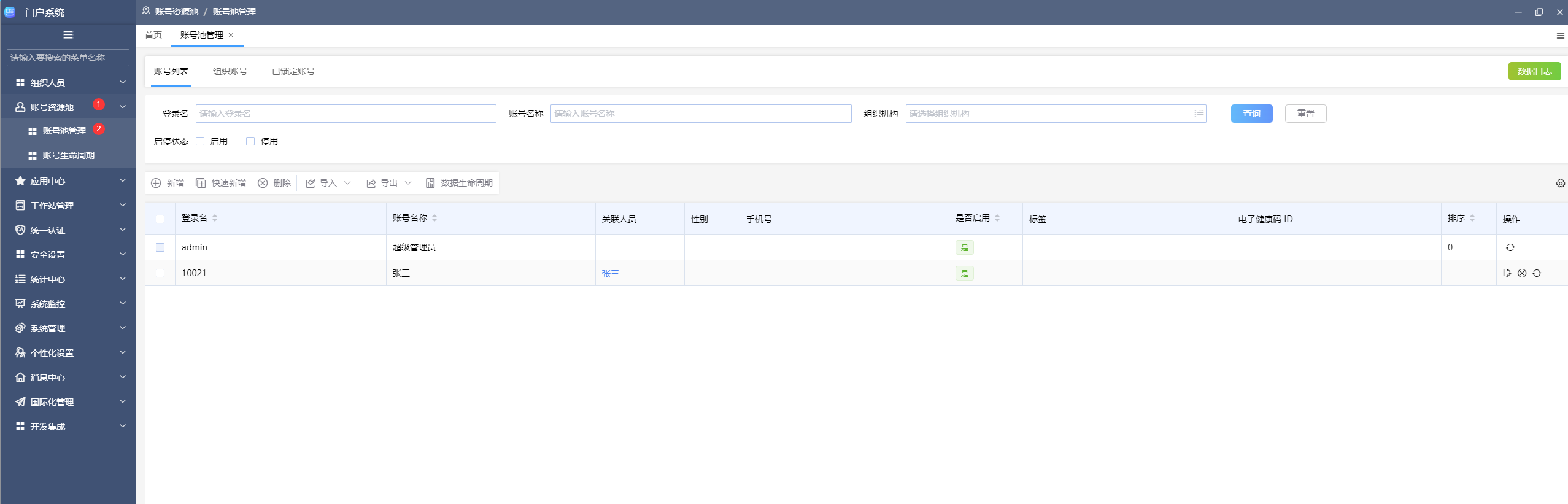Screen dimensions: 1568x504
Task: Click the admin login name cell
Action: [280, 247]
